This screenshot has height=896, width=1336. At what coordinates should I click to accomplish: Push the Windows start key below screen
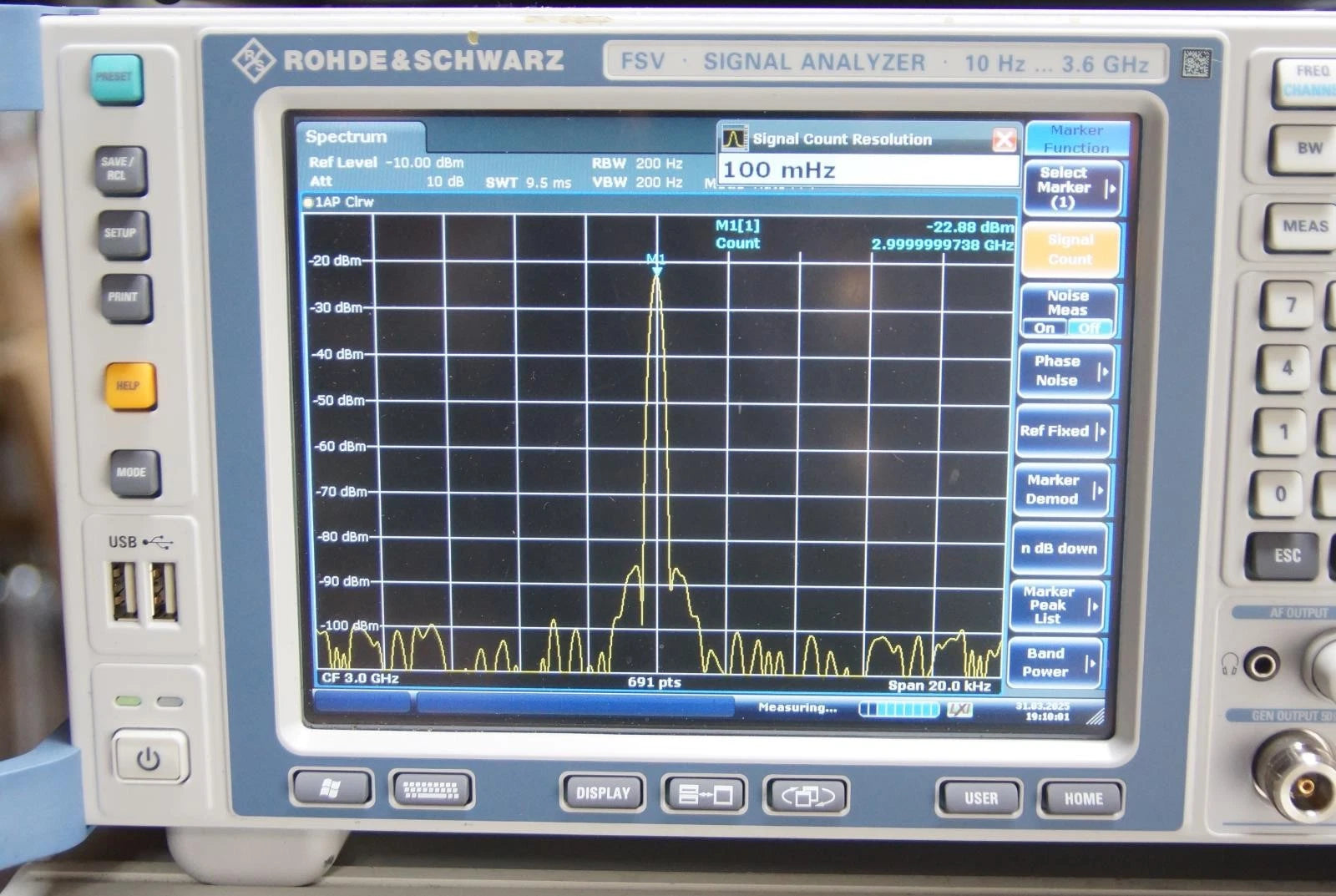point(331,787)
